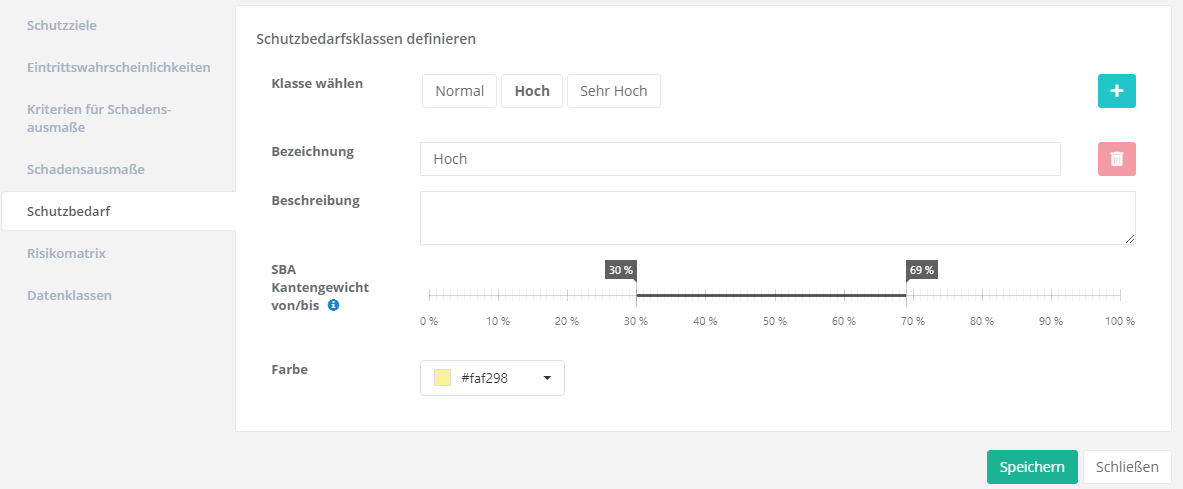Open the Farbe color dropdown
The image size is (1183, 489).
(x=547, y=378)
